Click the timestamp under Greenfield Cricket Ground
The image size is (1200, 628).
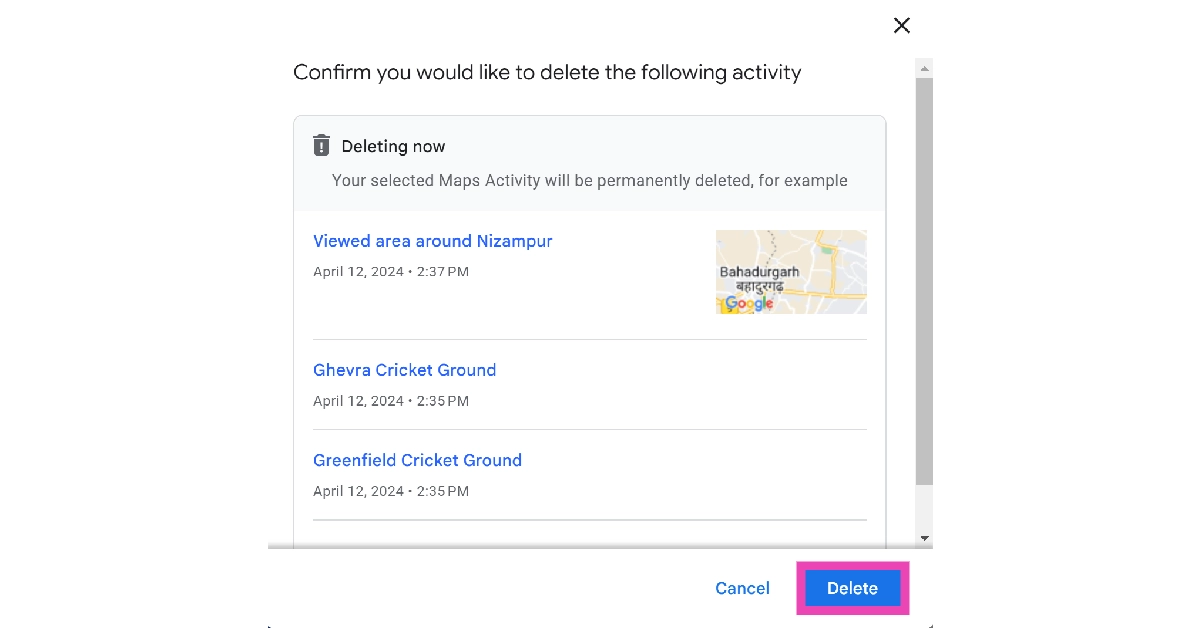coord(391,491)
